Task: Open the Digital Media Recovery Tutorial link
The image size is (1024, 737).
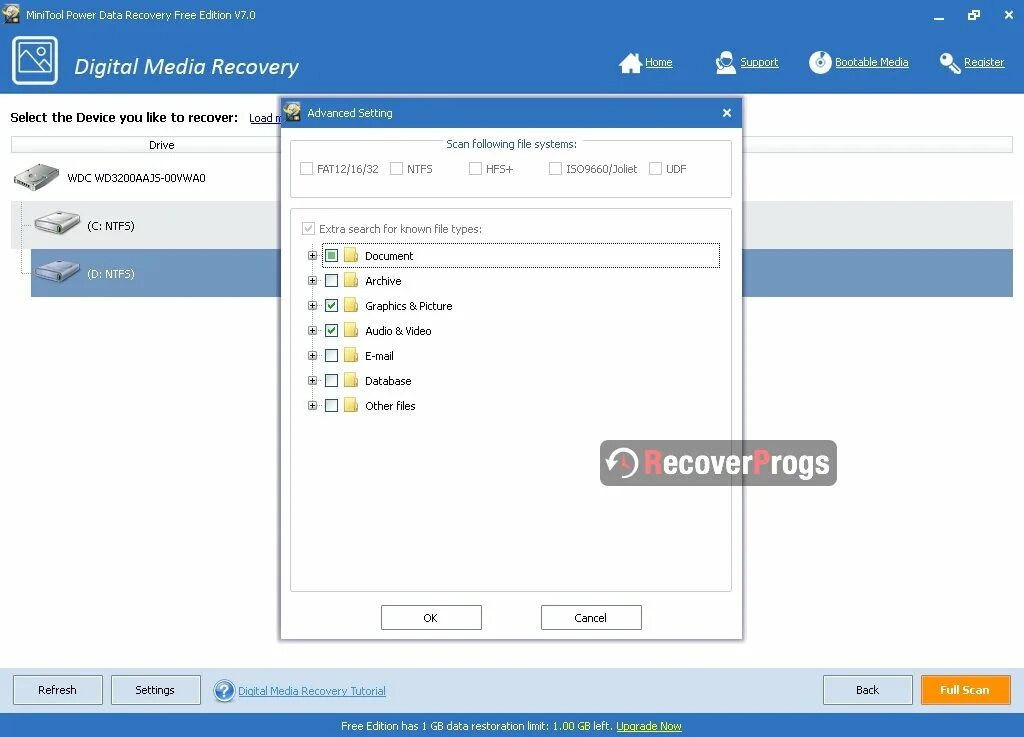Action: coord(312,691)
